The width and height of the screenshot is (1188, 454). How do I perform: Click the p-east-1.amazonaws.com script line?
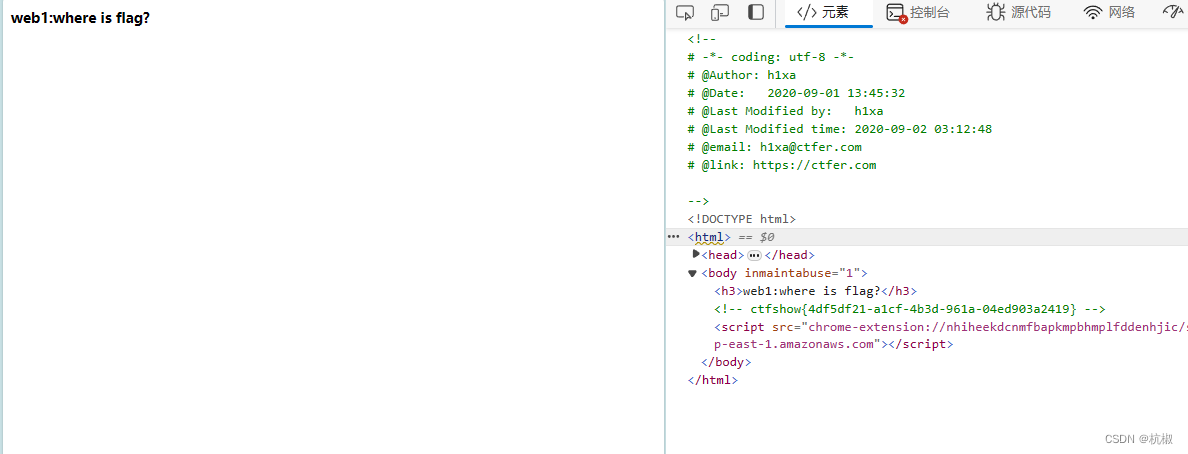point(833,344)
